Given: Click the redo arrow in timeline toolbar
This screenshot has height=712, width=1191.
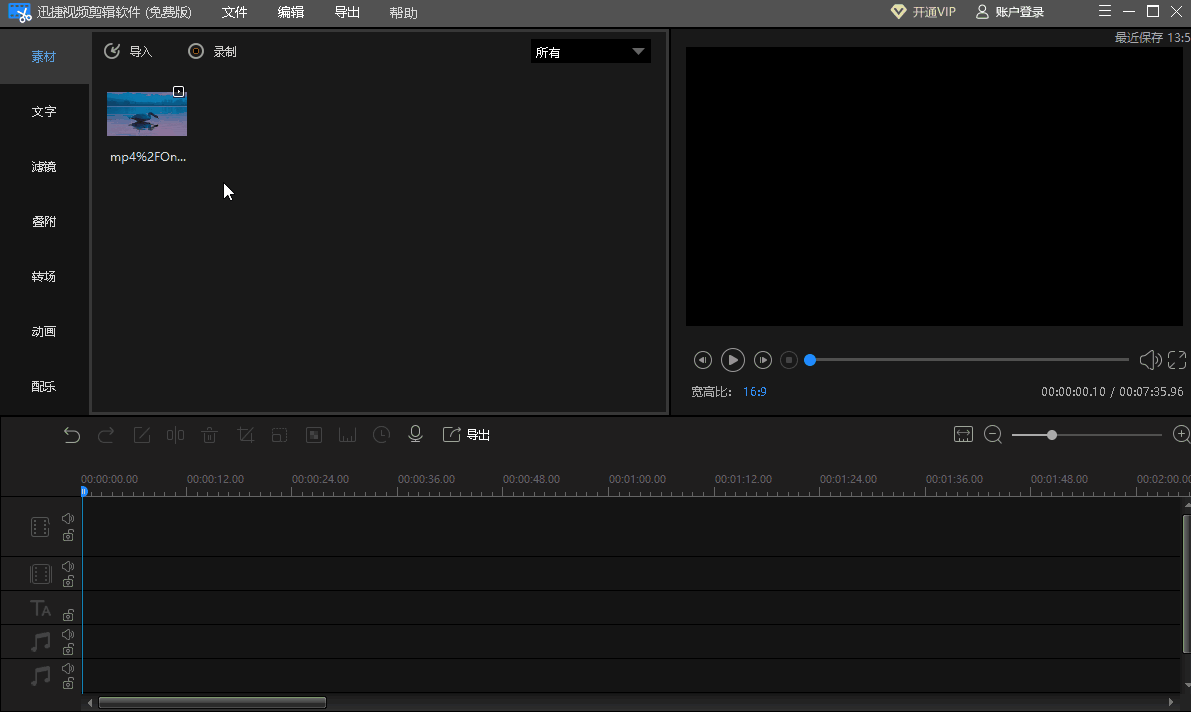Looking at the screenshot, I should [106, 435].
